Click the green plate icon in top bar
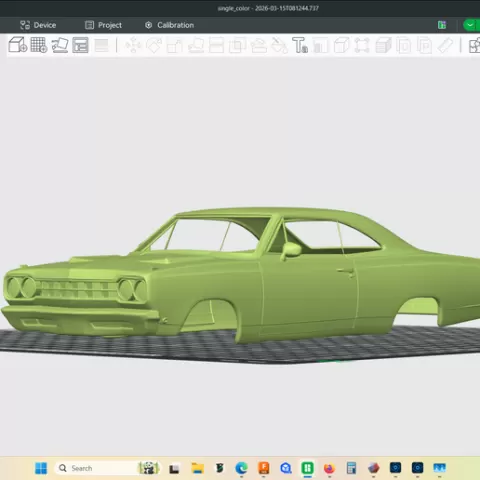 [x=442, y=25]
